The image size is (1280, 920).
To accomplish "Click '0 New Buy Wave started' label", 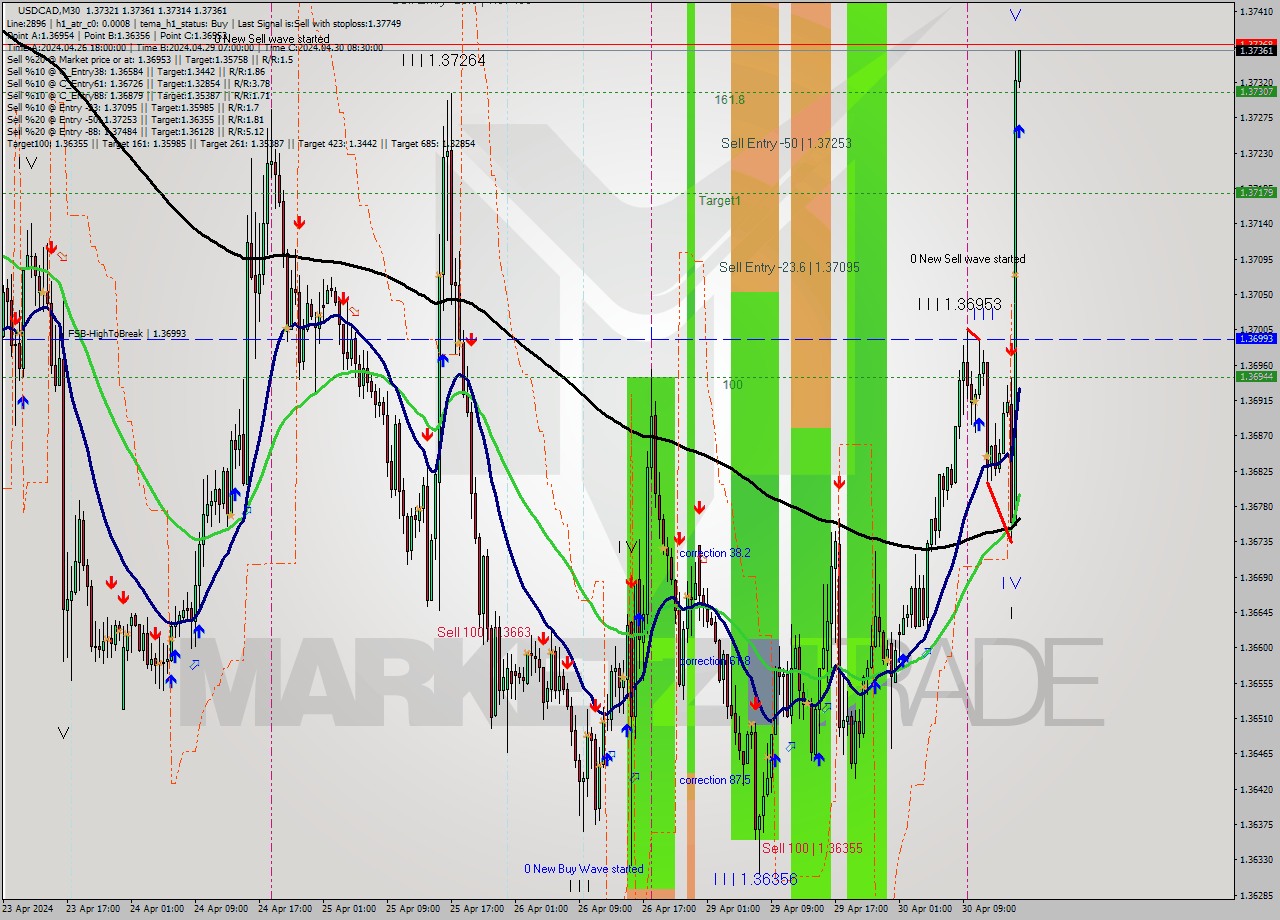I will pos(584,869).
